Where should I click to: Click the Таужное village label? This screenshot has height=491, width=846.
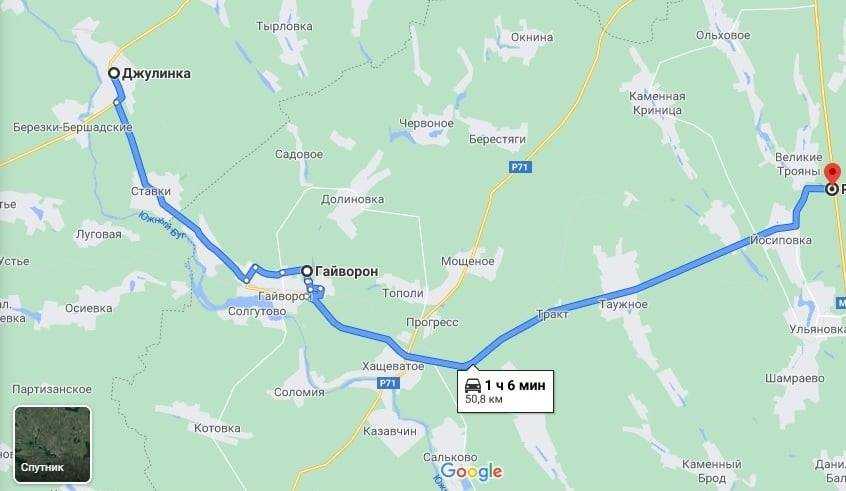[623, 304]
